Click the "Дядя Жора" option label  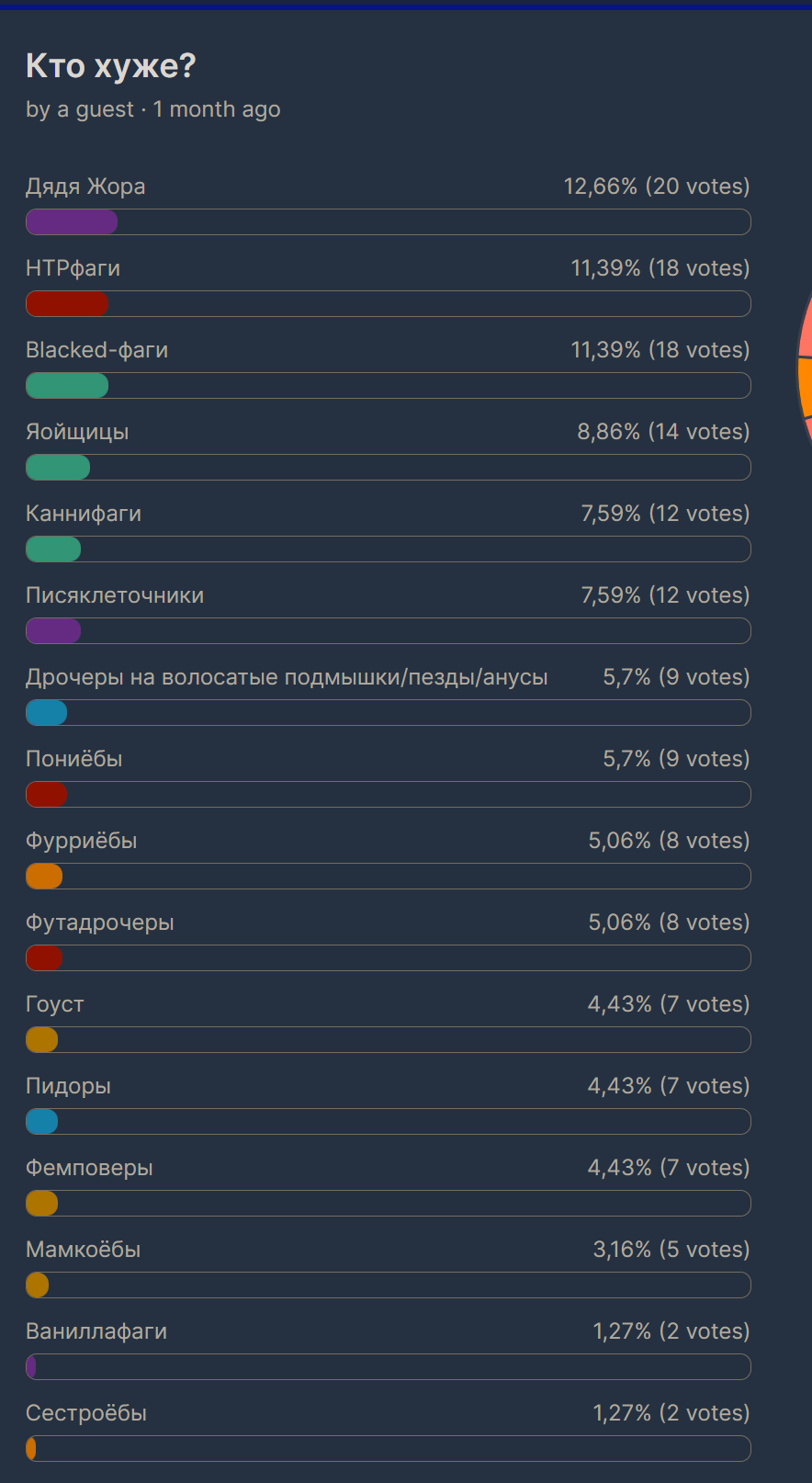[85, 187]
